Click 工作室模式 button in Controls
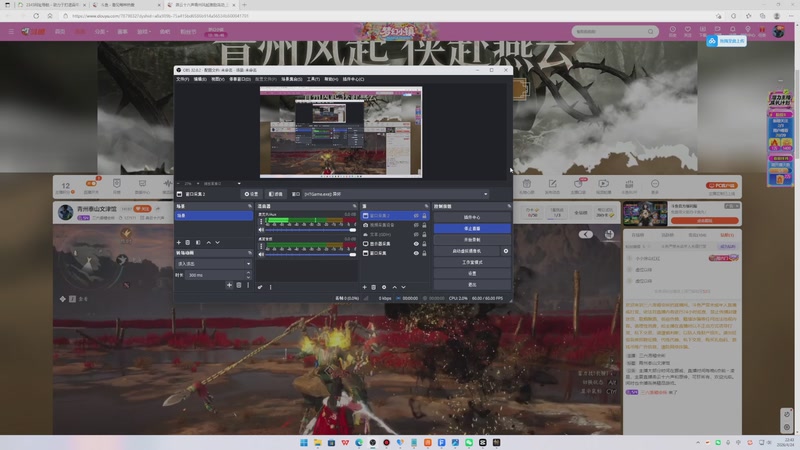The width and height of the screenshot is (800, 450). (x=472, y=262)
